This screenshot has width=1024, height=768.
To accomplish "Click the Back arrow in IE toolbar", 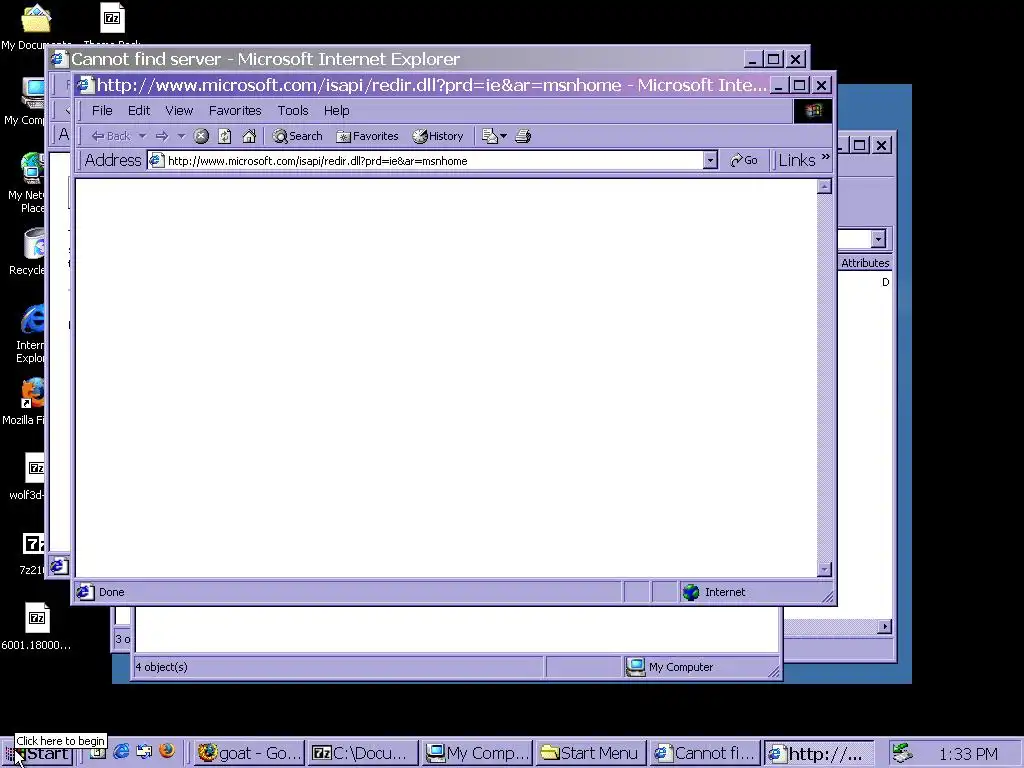I will [111, 136].
